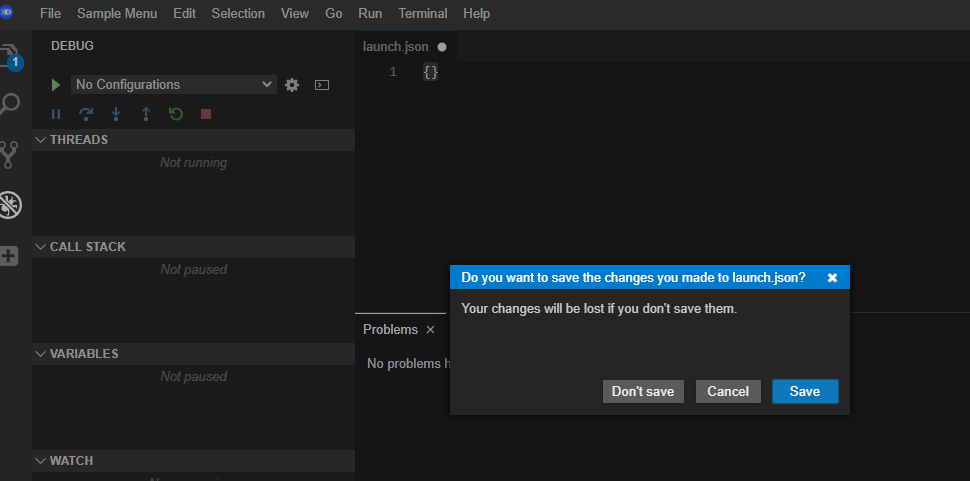
Task: Open the File menu
Action: pyautogui.click(x=50, y=13)
